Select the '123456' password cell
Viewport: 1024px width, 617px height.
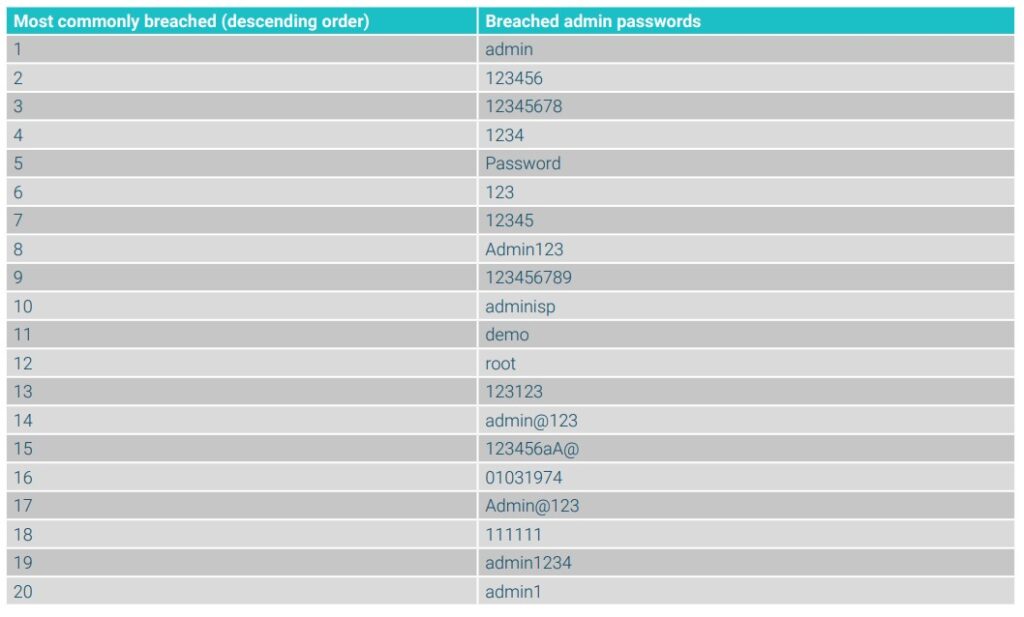(x=746, y=78)
